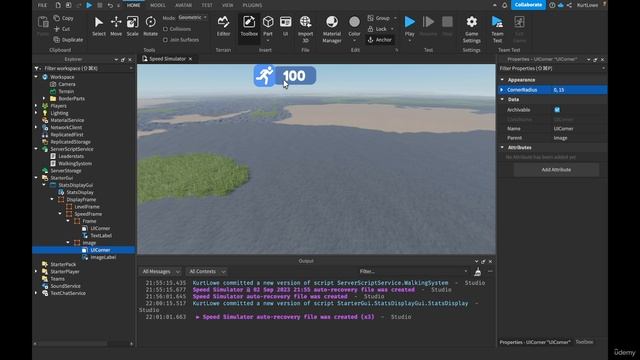Open the All Contexts dropdown
This screenshot has height=360, width=640.
(x=206, y=271)
